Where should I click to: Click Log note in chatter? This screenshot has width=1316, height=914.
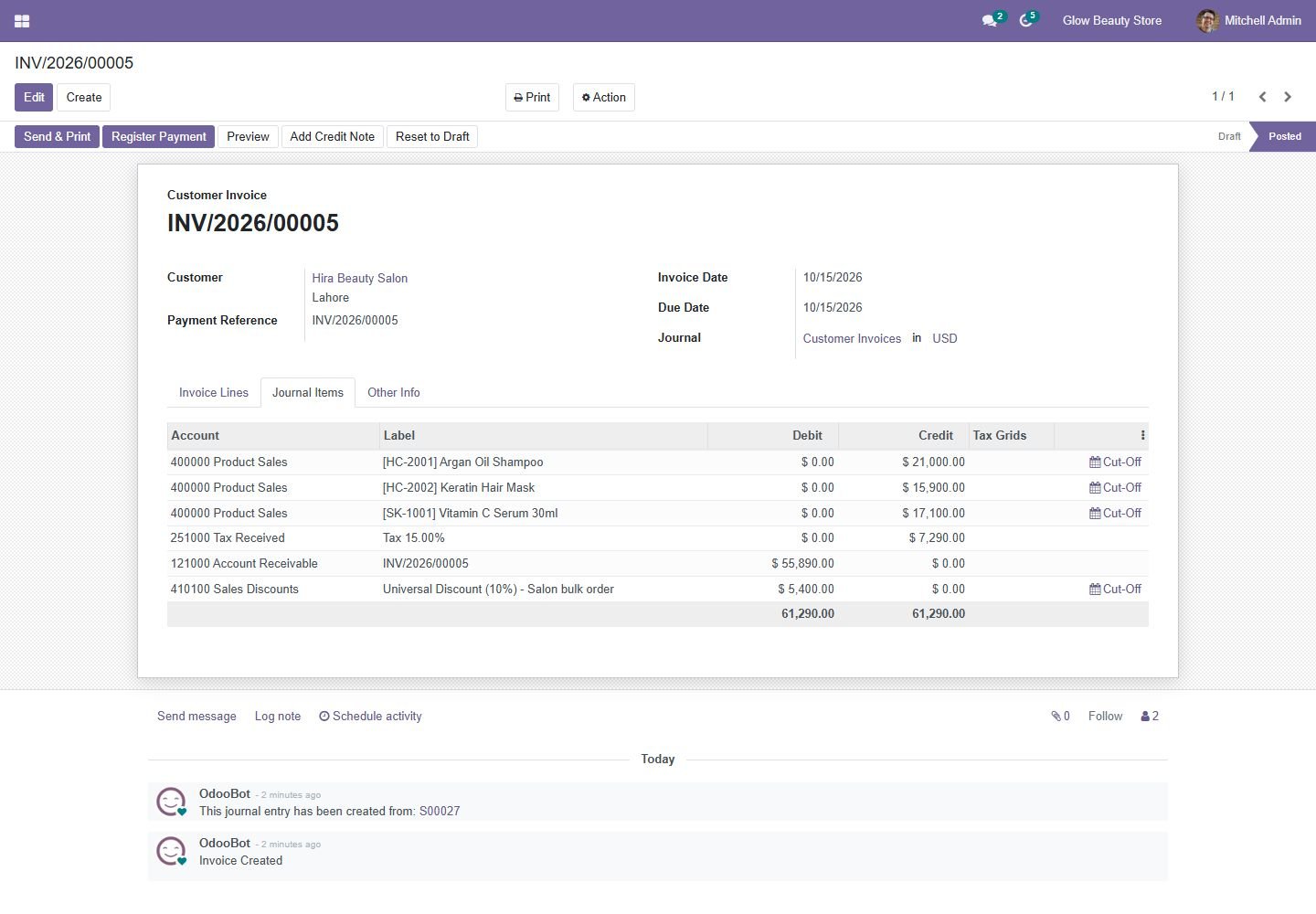pyautogui.click(x=278, y=717)
